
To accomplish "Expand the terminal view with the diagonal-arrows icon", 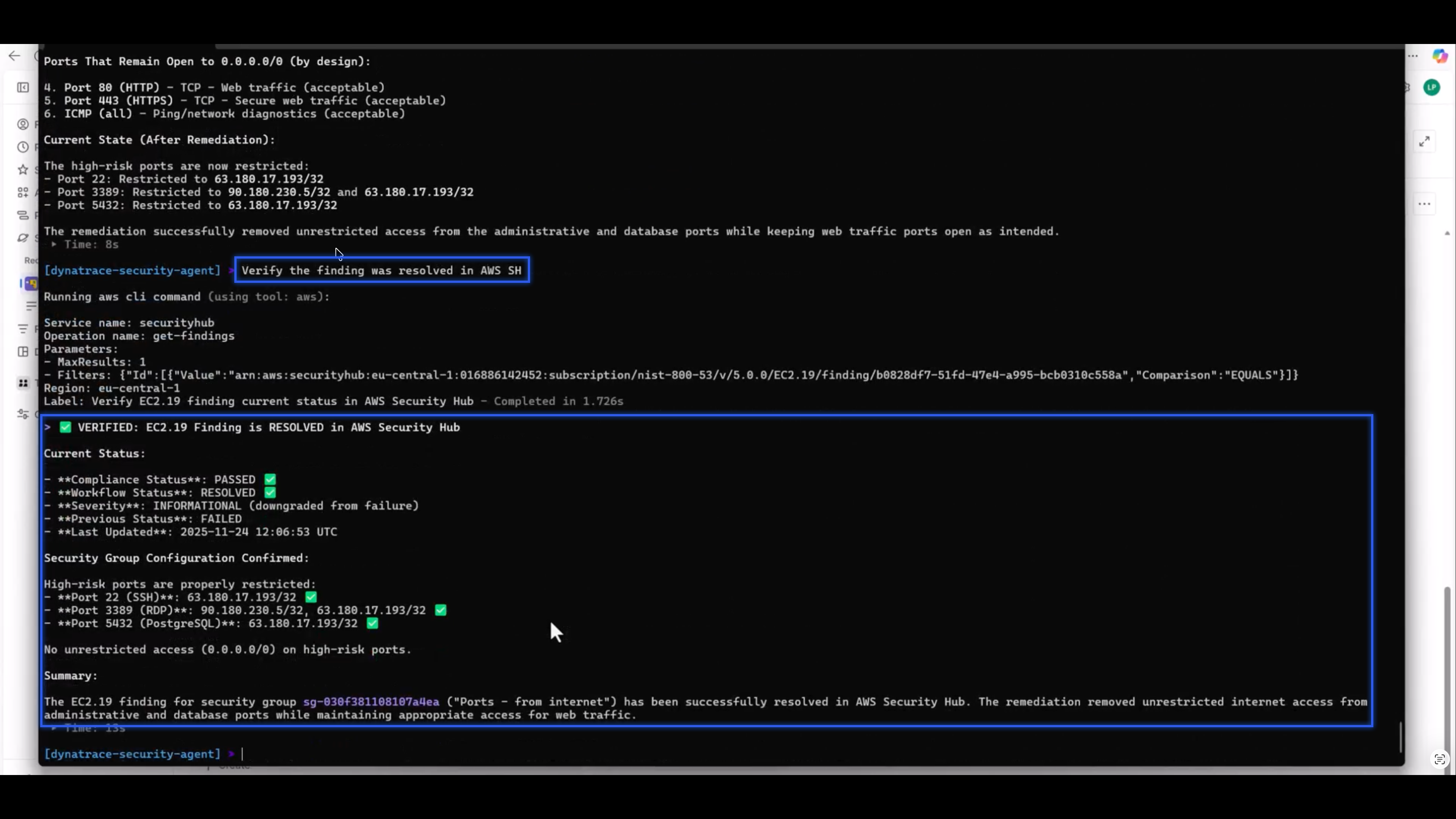I will pos(1425,141).
